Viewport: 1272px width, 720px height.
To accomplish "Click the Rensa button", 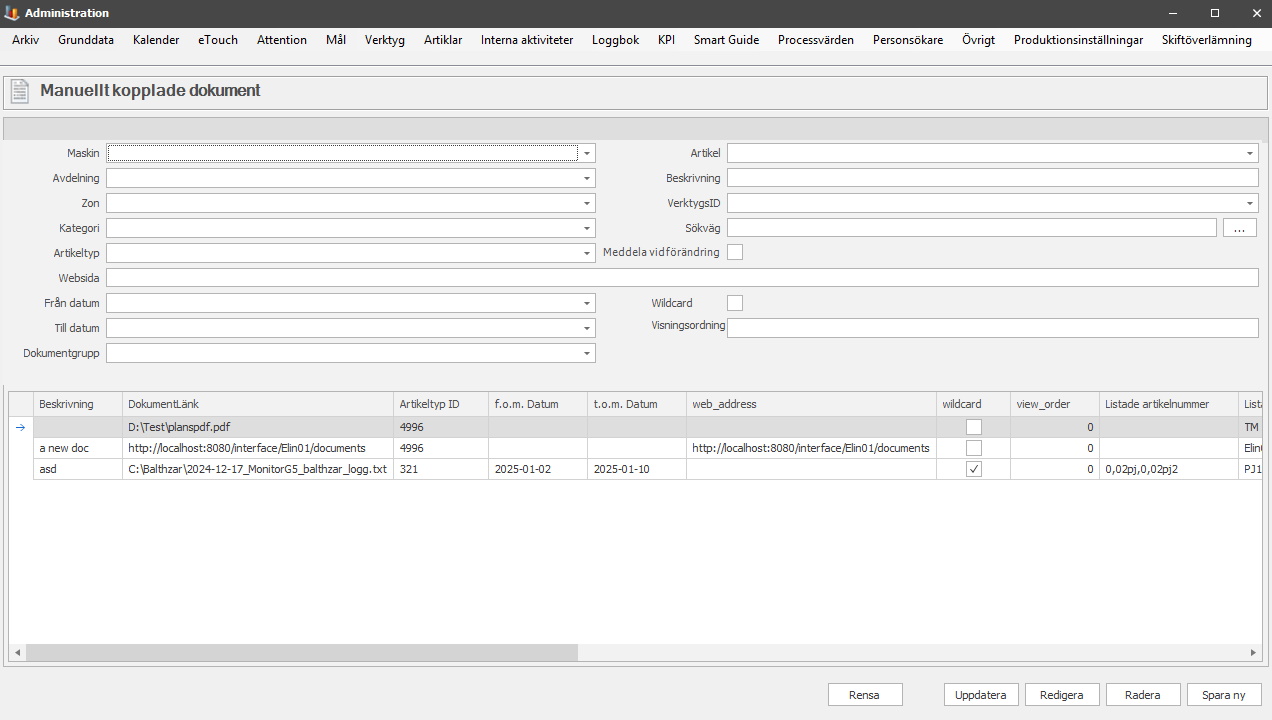I will [x=865, y=695].
